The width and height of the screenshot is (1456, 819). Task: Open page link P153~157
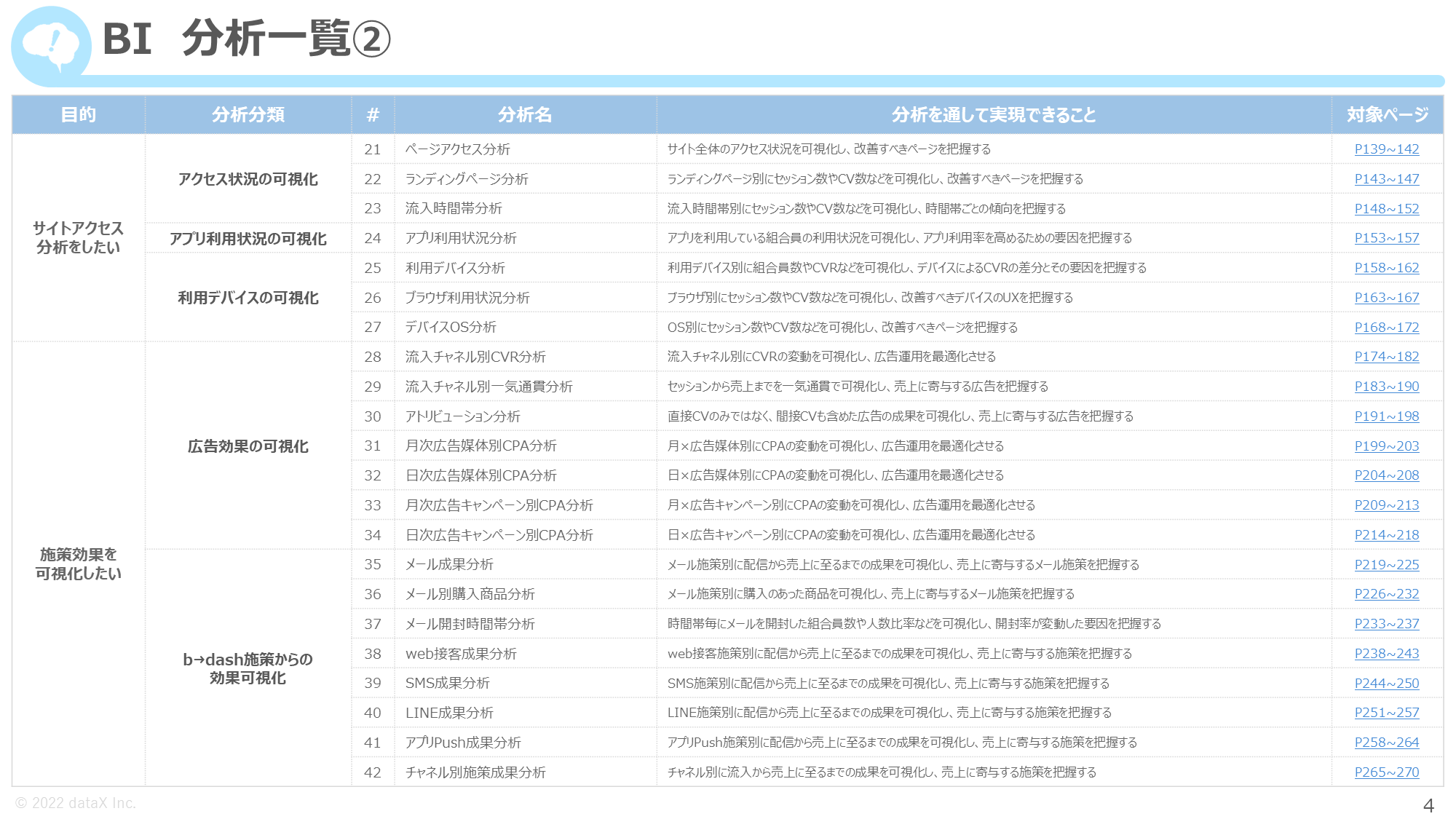click(x=1387, y=238)
